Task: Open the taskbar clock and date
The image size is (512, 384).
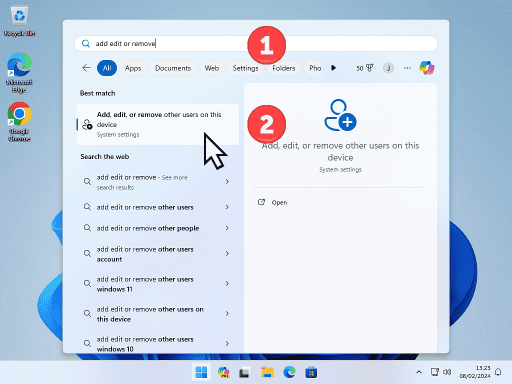Action: tap(475, 372)
